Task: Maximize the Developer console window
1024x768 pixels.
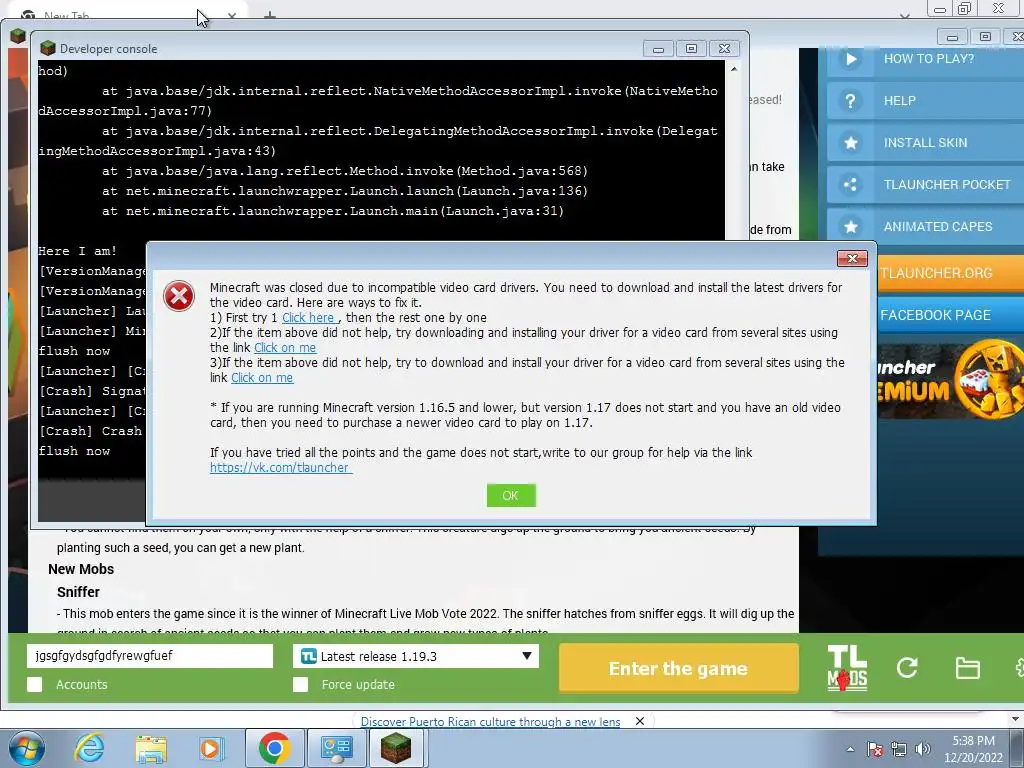Action: 691,49
